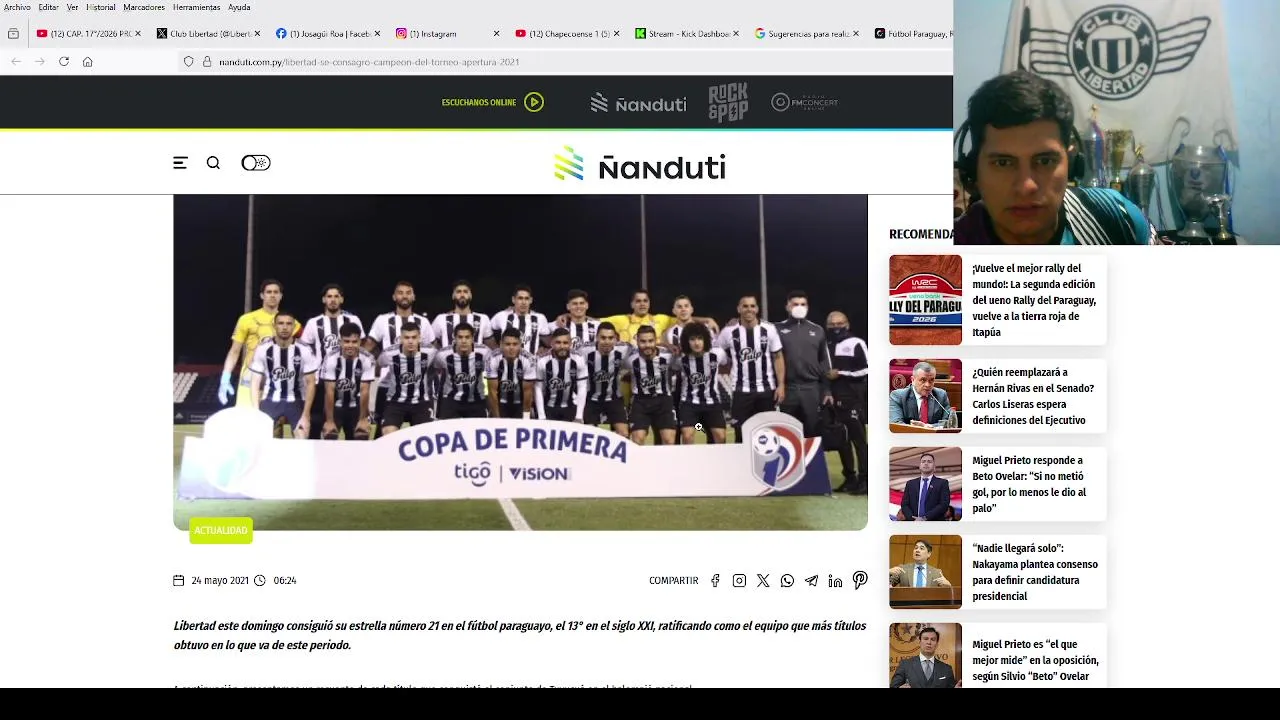The height and width of the screenshot is (720, 1280).
Task: Open the Hernán Rivas Senado article link
Action: [1033, 396]
